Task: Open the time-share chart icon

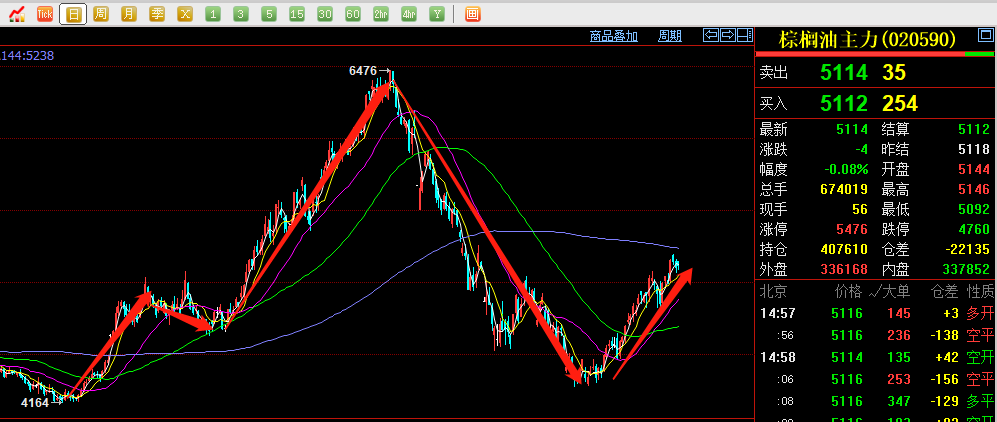Action: [17, 13]
